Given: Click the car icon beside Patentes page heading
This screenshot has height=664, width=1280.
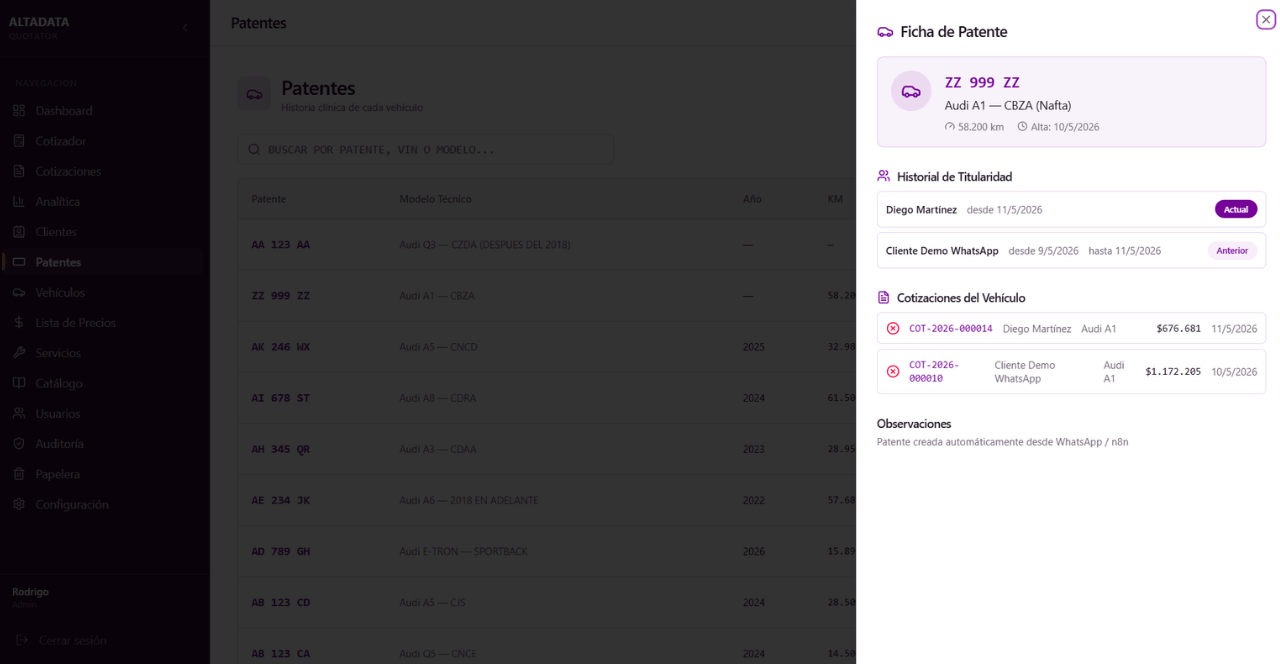Looking at the screenshot, I should pos(254,95).
